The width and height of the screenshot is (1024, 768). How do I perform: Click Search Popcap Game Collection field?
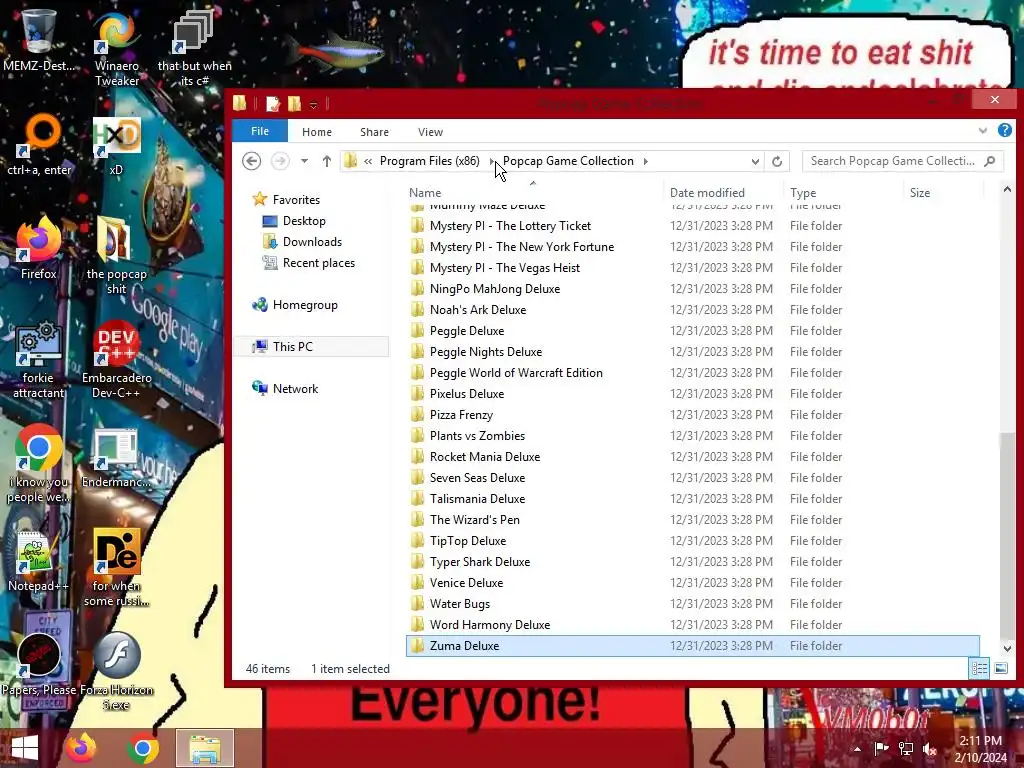903,161
